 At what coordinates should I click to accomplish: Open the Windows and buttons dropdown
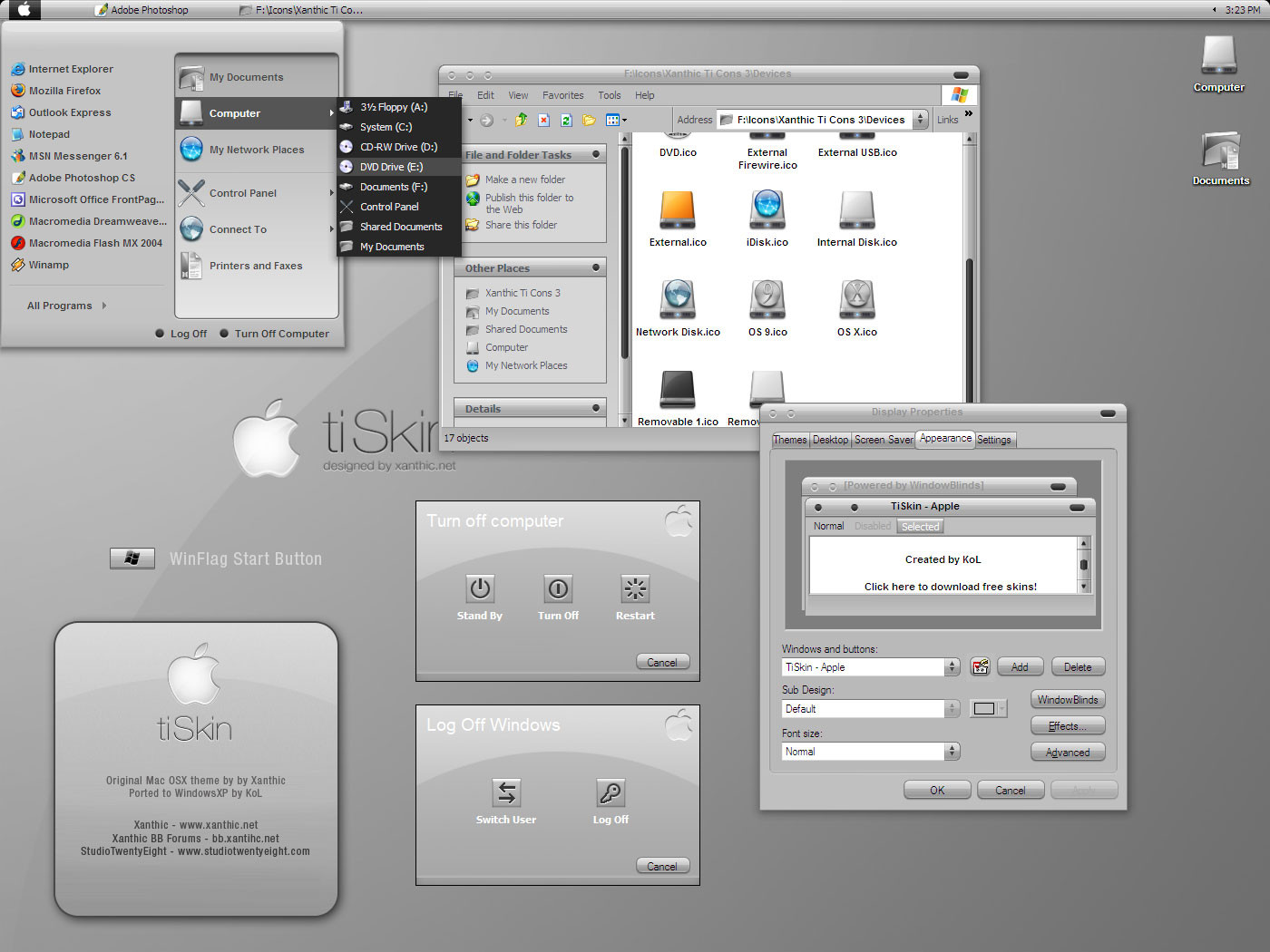click(x=952, y=667)
